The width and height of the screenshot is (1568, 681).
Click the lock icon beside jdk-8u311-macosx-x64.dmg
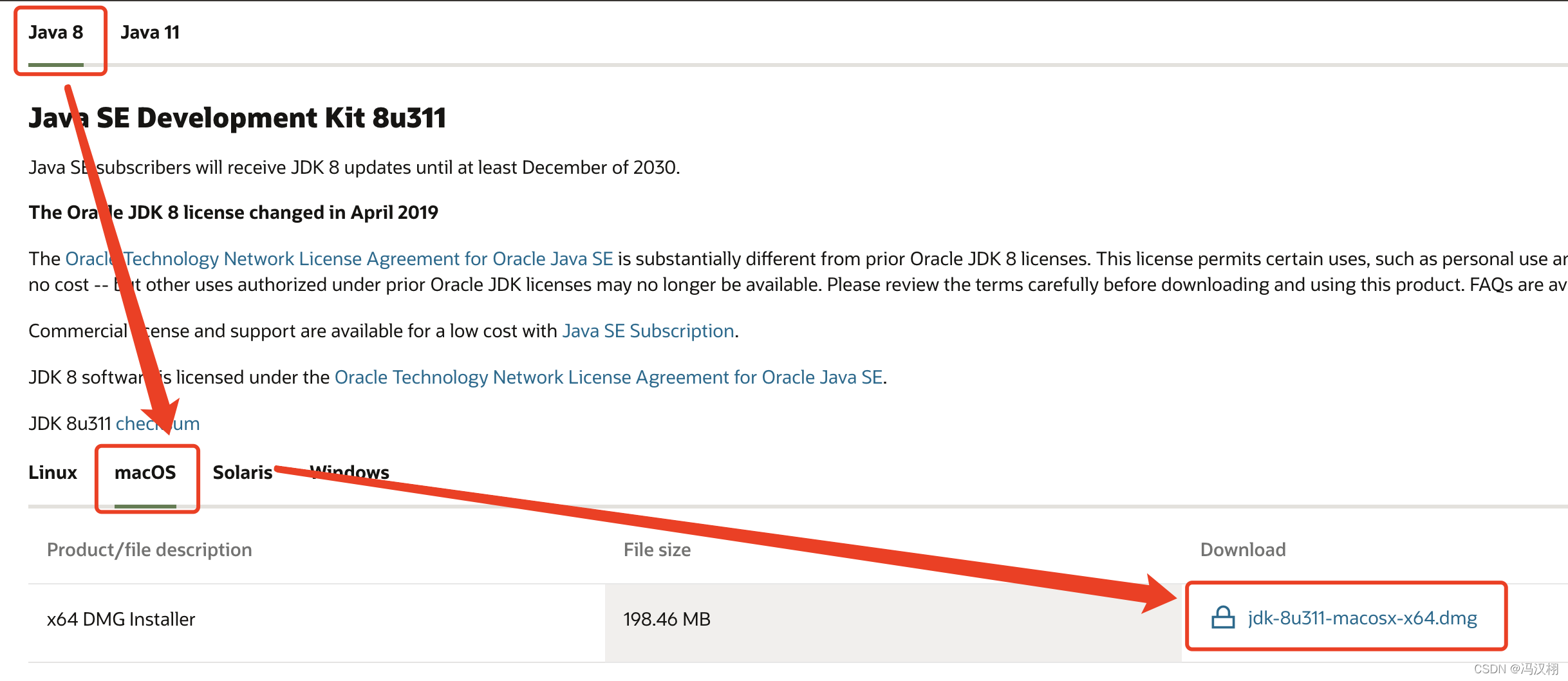click(x=1223, y=618)
